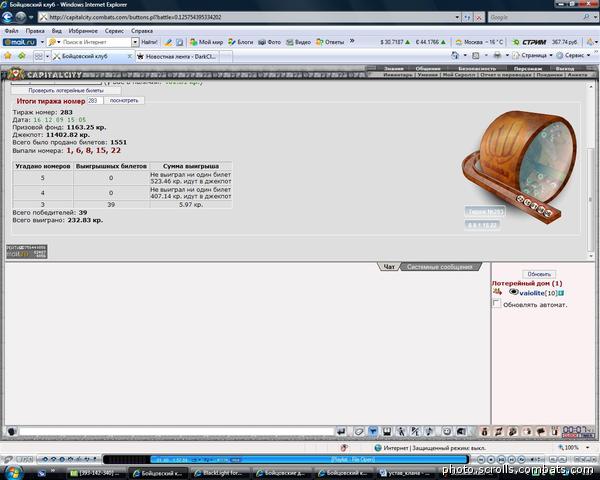Click the music note sound icon
Image resolution: width=600 pixels, height=480 pixels.
click(x=429, y=432)
